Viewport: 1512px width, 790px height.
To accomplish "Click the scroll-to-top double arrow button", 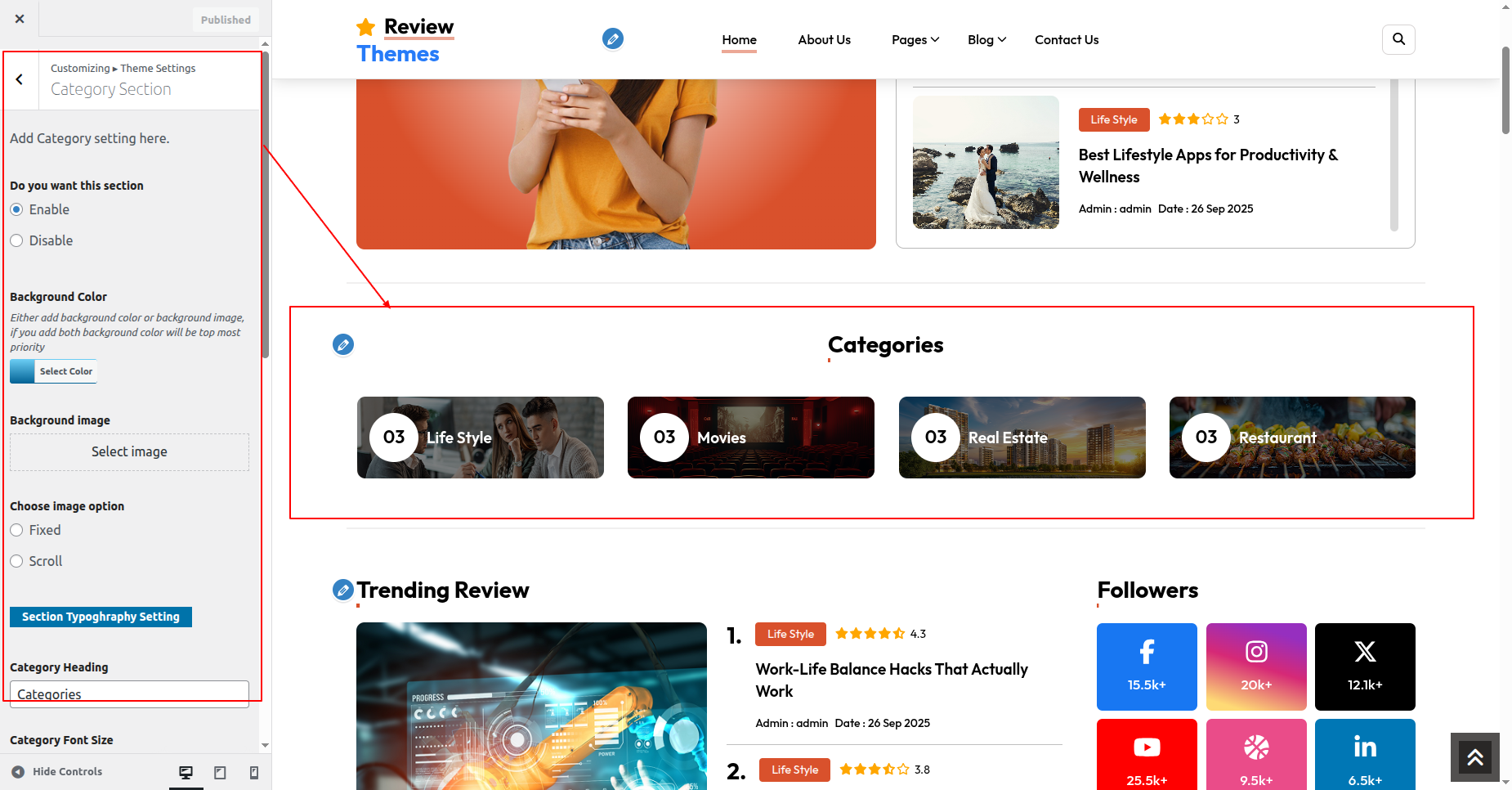I will (1474, 757).
